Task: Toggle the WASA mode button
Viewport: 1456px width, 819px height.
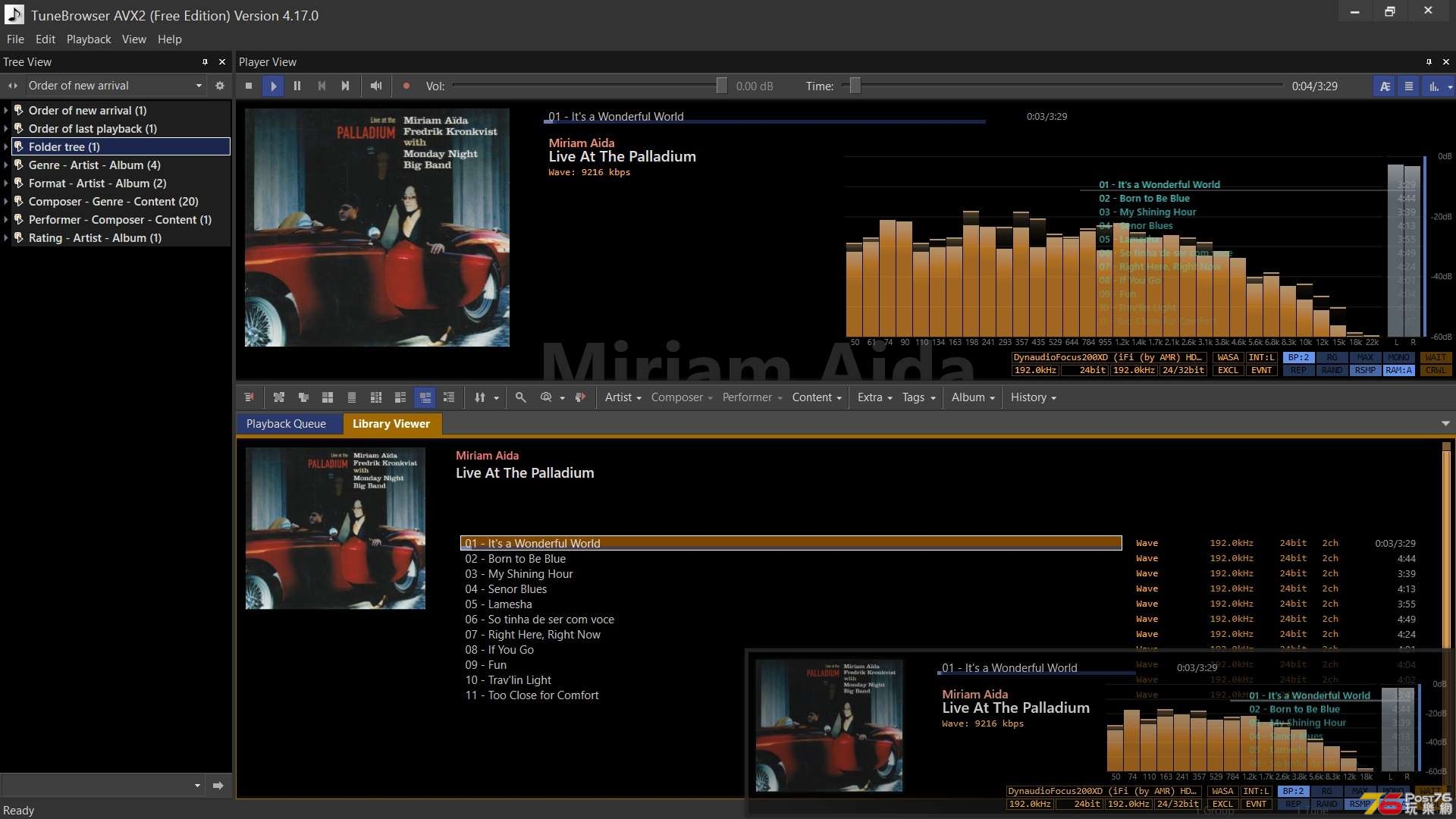Action: [1225, 357]
